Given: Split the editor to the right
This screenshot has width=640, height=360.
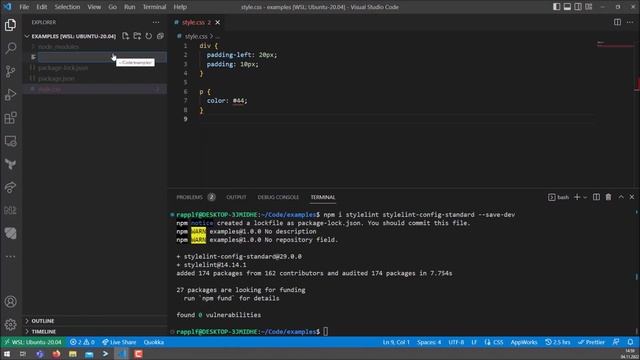Looking at the screenshot, I should [x=617, y=22].
